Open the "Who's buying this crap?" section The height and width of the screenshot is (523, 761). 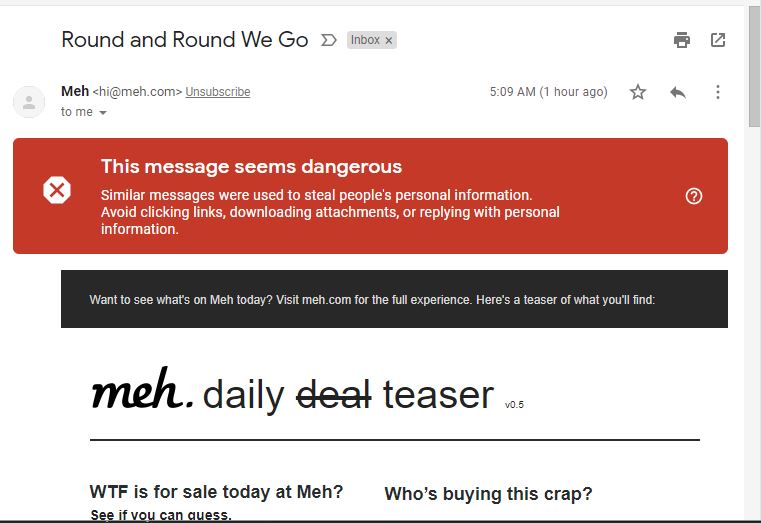488,494
